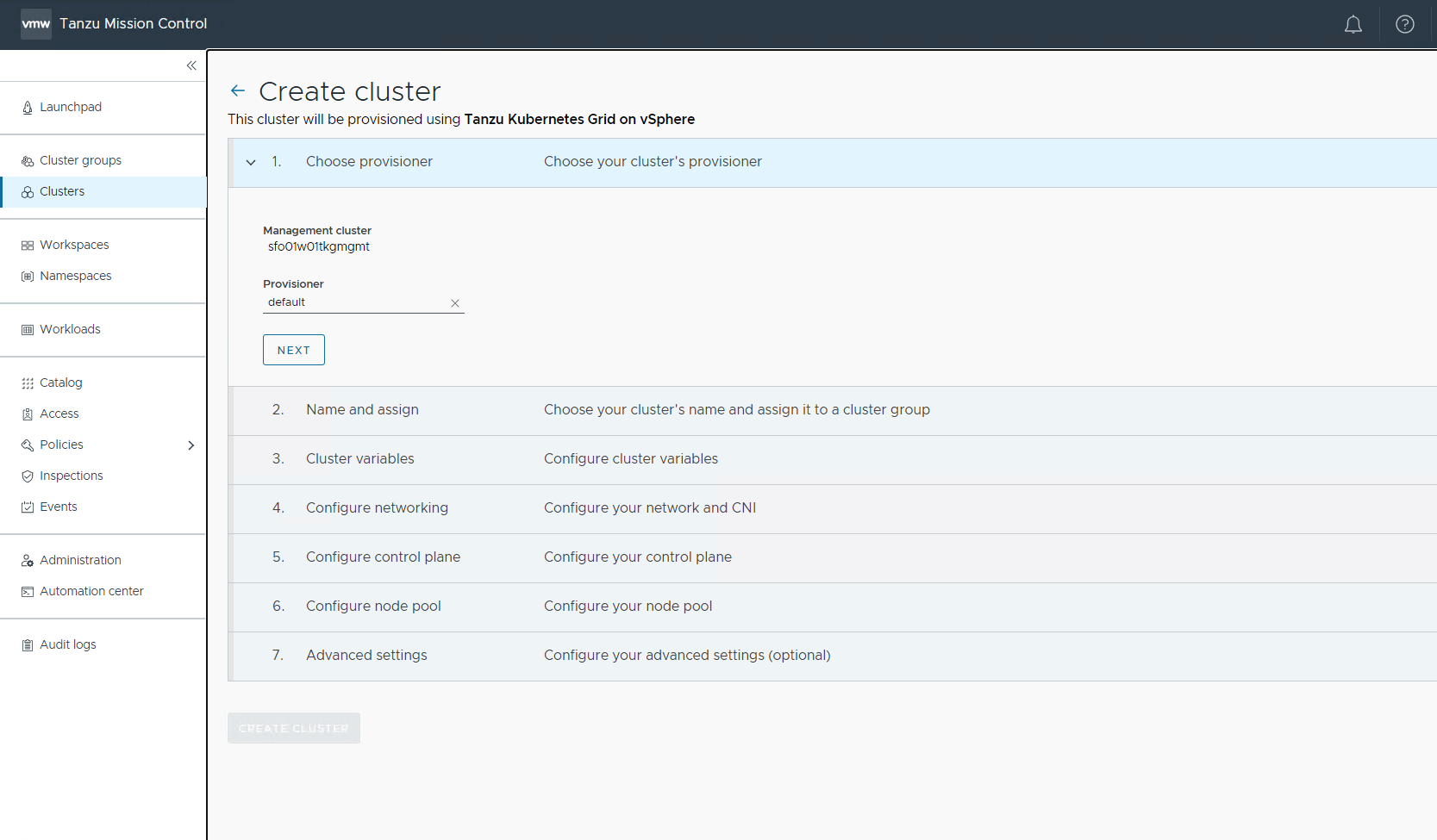This screenshot has height=840, width=1437.
Task: Expand step 6 Configure node pool
Action: coord(833,607)
